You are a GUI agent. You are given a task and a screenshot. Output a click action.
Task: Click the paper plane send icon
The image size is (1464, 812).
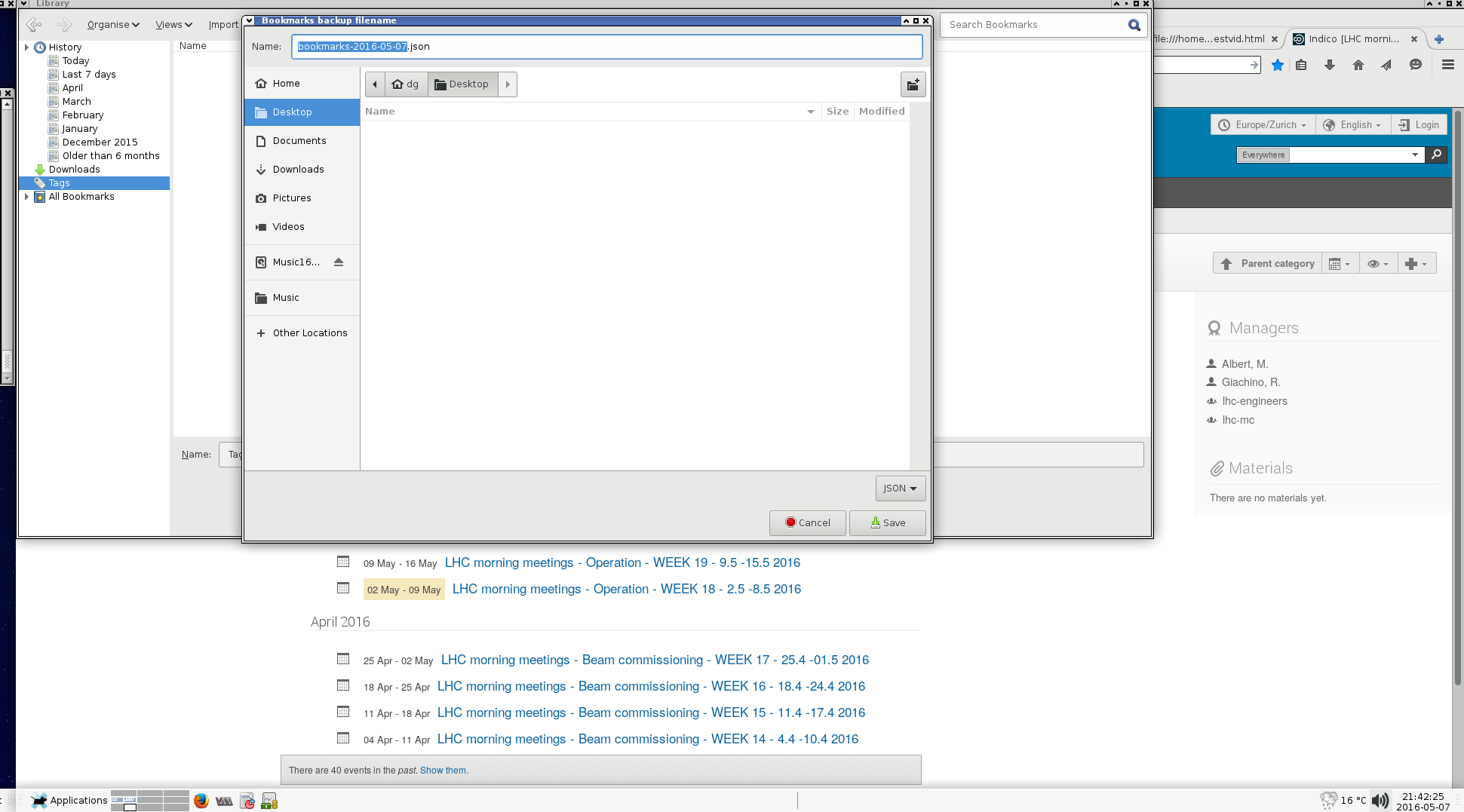point(1387,65)
